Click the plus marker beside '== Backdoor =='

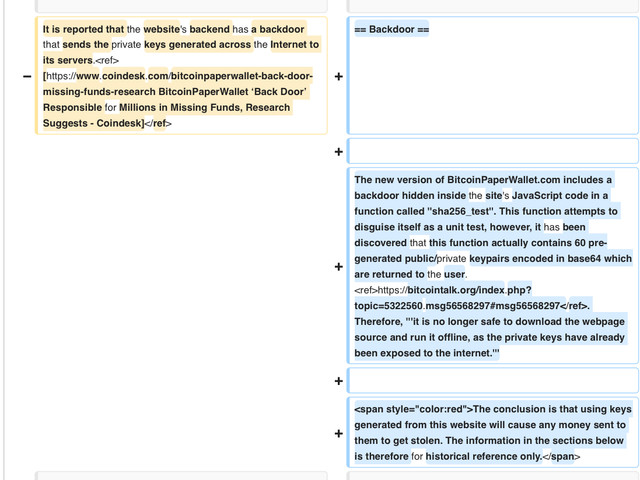pyautogui.click(x=338, y=76)
